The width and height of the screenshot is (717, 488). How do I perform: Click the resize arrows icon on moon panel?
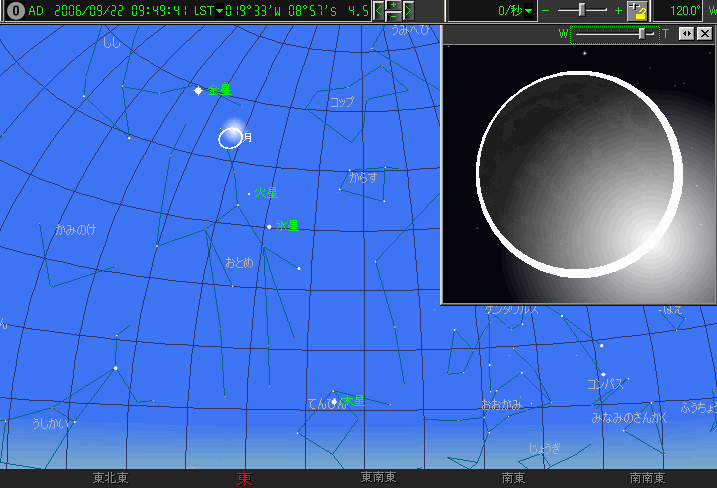click(x=686, y=34)
